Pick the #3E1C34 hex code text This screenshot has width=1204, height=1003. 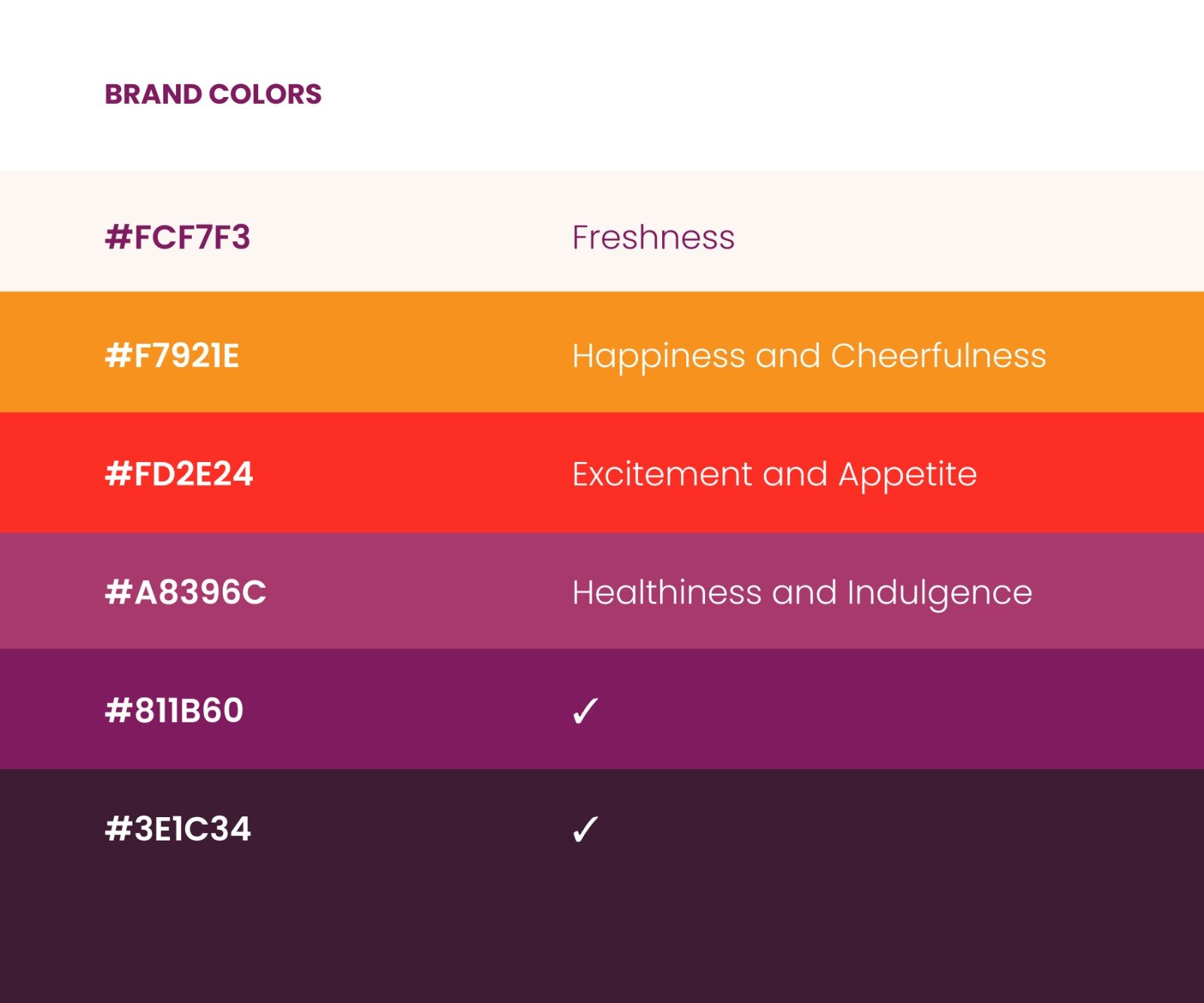[178, 828]
